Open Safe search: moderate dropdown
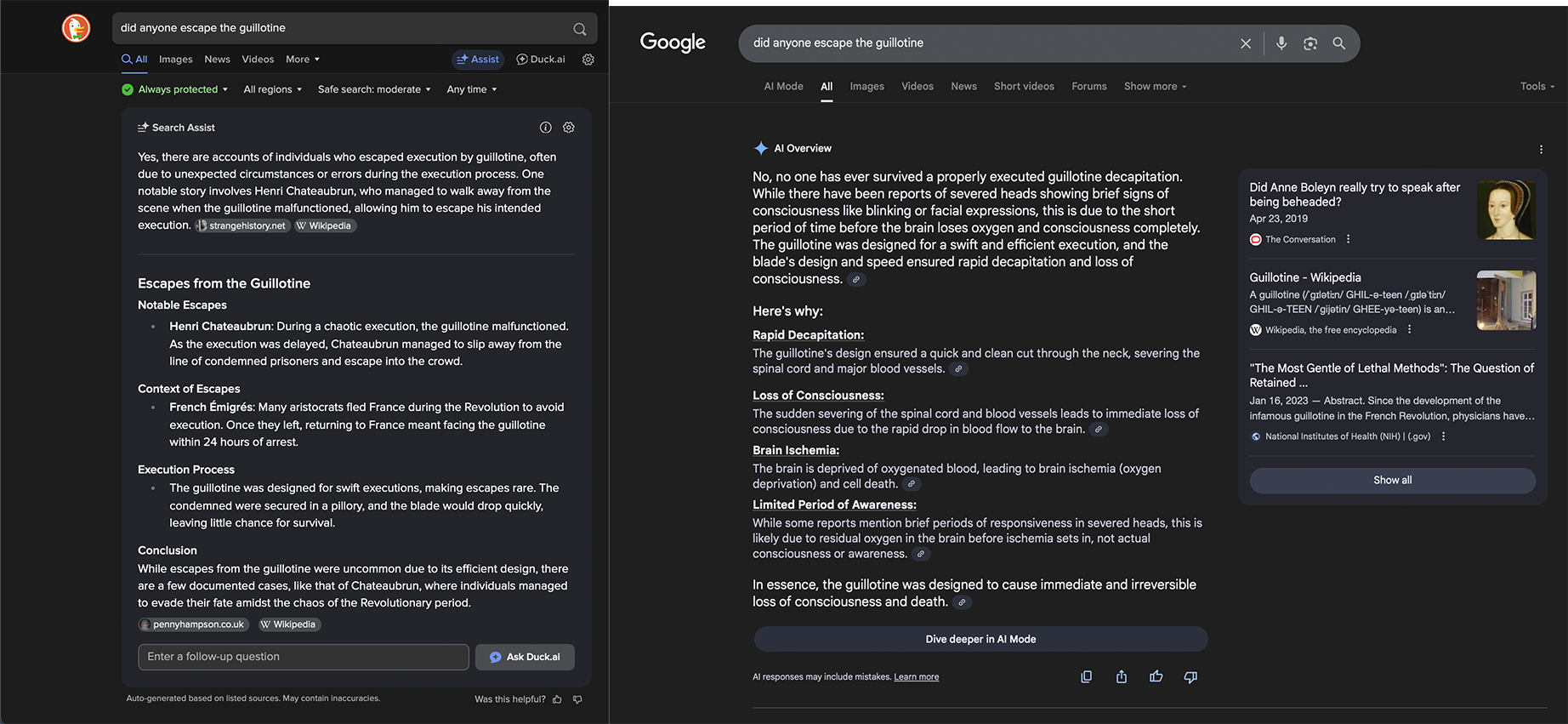 374,89
